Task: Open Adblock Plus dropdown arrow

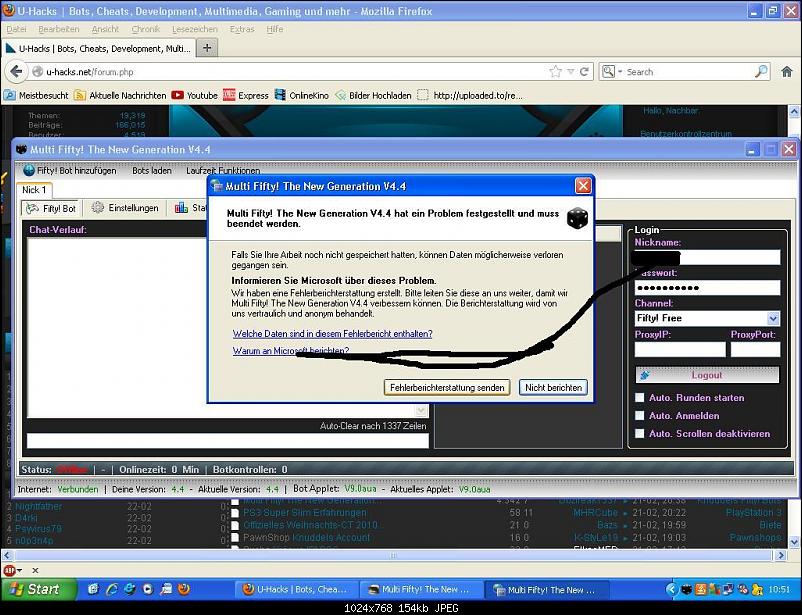Action: (x=19, y=570)
